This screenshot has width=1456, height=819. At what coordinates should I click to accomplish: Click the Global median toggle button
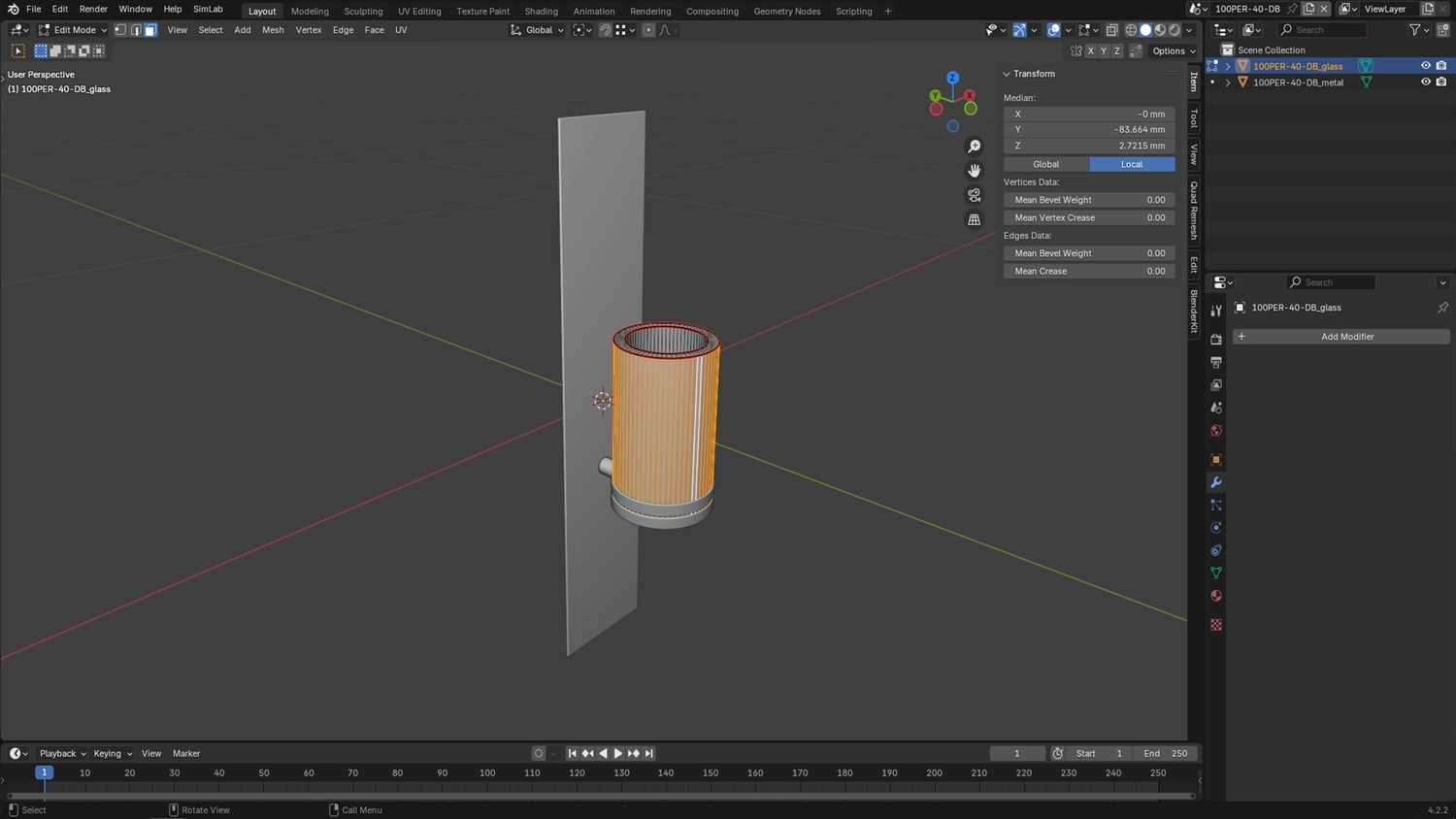[x=1045, y=164]
